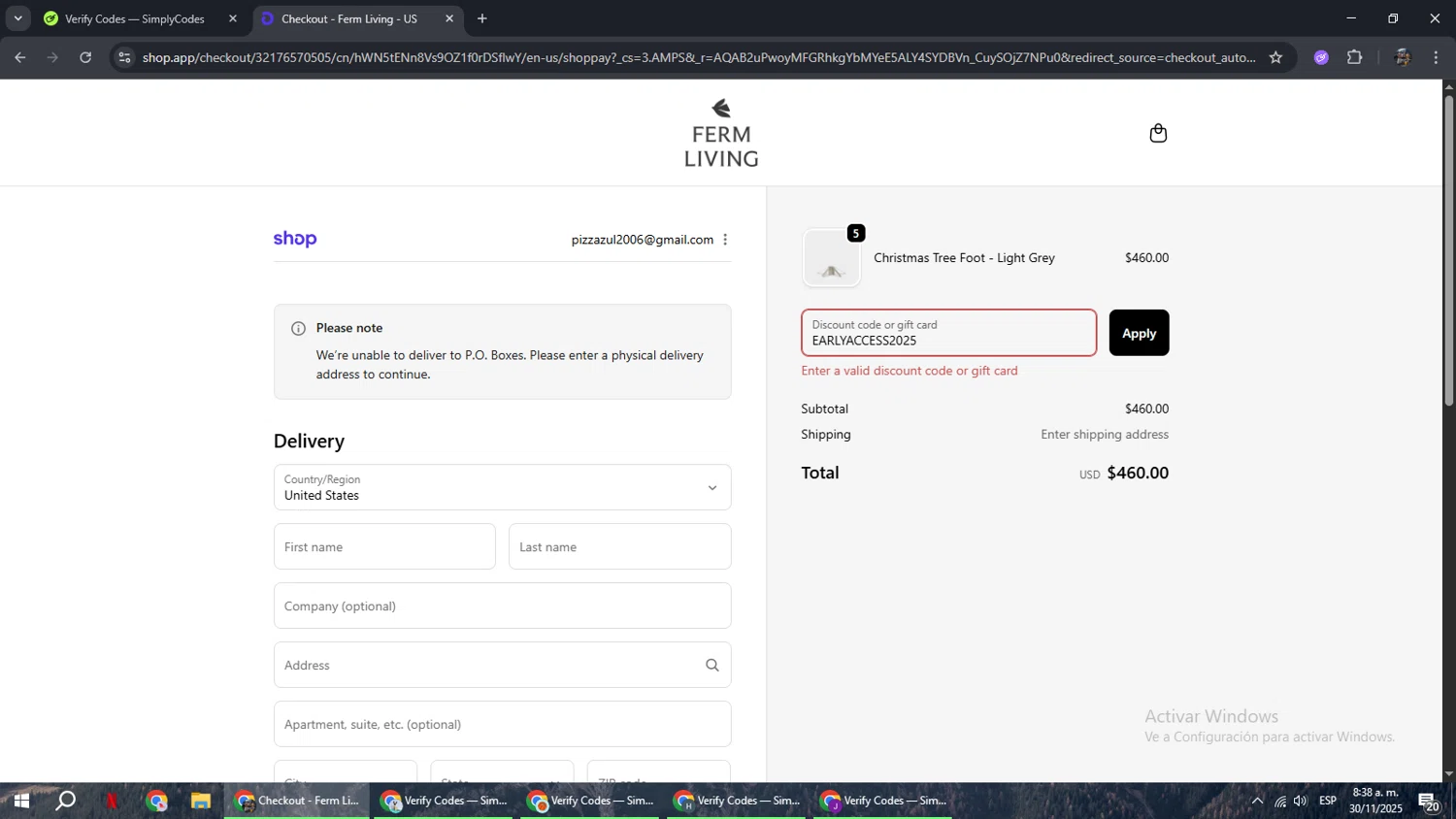Click the Shop pay logo
This screenshot has height=819, width=1456.
(x=295, y=239)
